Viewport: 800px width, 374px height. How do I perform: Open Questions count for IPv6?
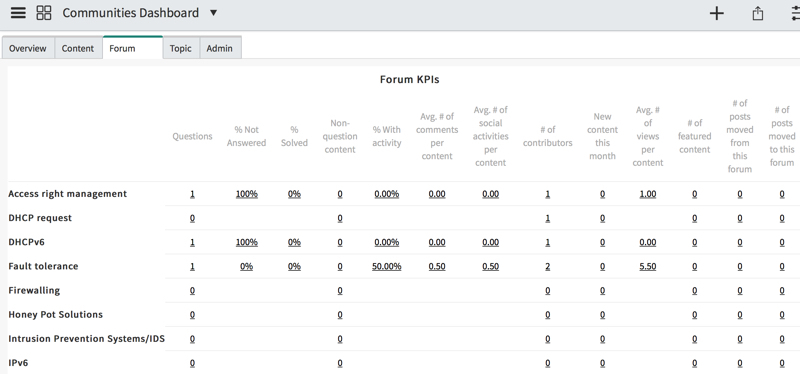(x=192, y=363)
